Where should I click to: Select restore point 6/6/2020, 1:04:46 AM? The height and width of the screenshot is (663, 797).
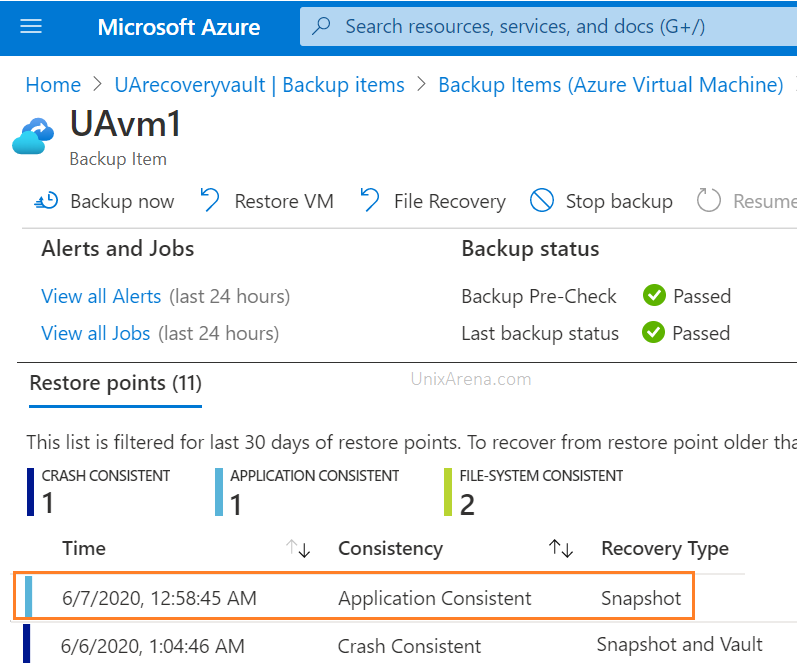pos(152,646)
